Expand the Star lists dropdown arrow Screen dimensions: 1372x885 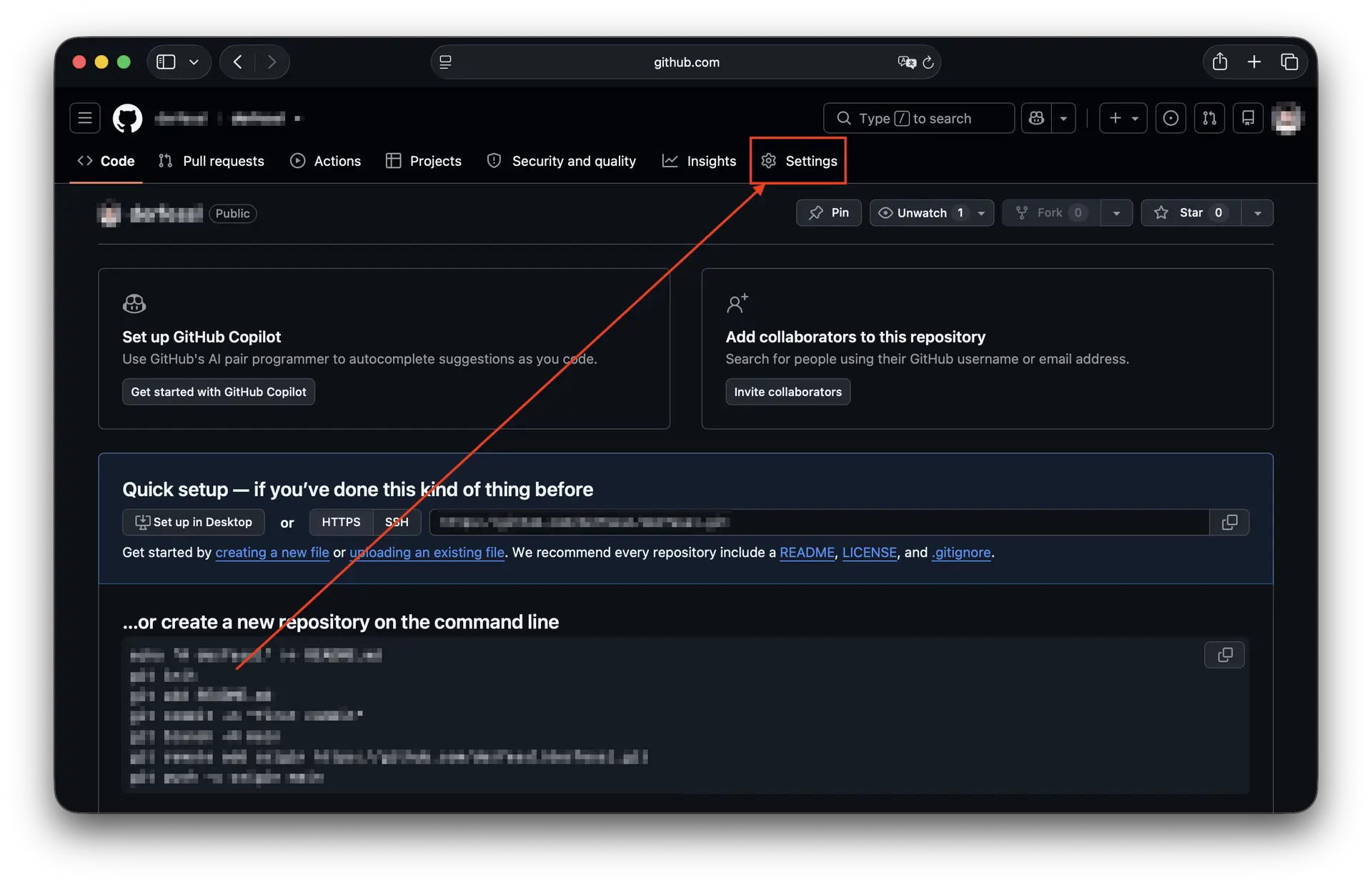point(1258,212)
